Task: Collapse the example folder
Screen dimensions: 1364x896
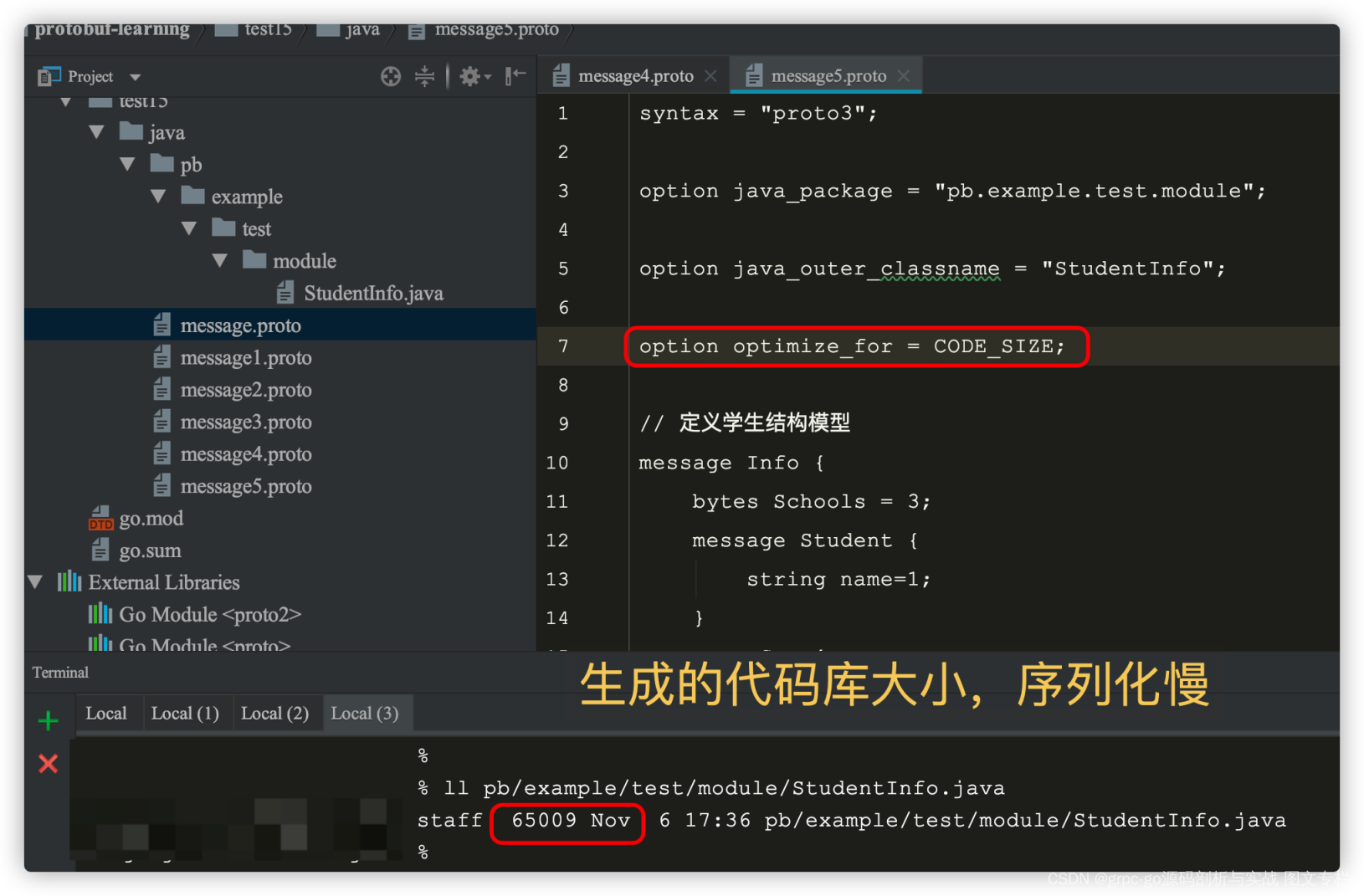Action: pyautogui.click(x=159, y=197)
